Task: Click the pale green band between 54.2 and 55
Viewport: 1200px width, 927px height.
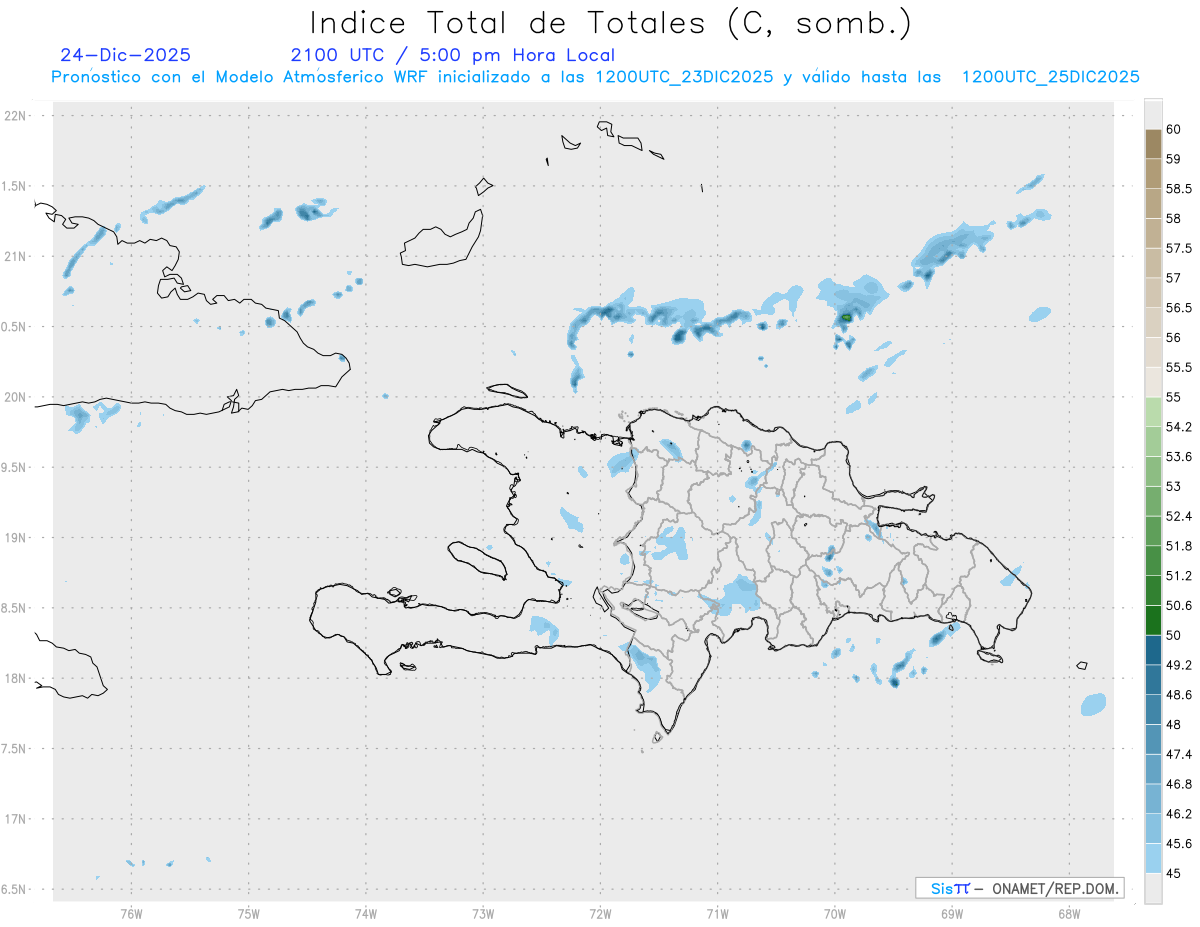Action: [1153, 411]
